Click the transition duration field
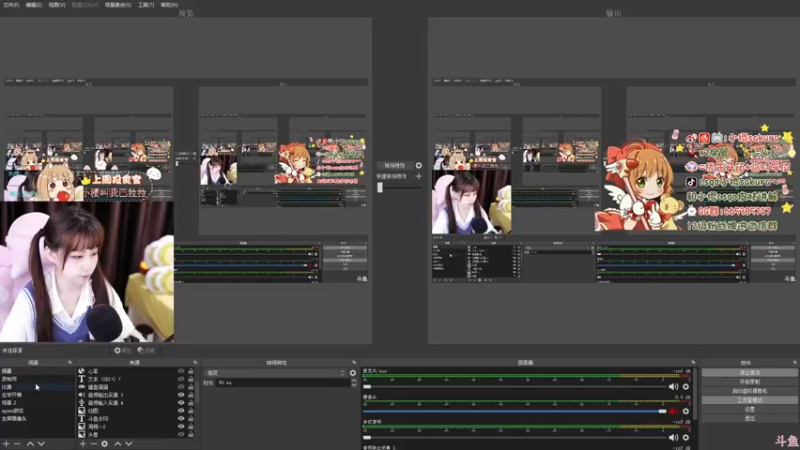 click(x=283, y=383)
